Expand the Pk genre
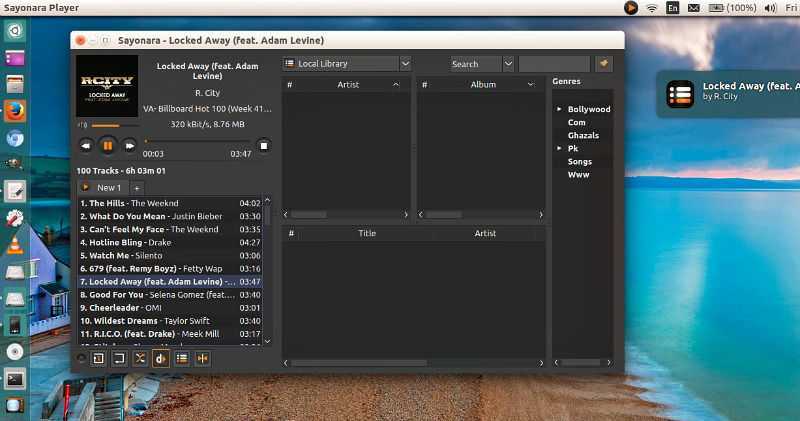 coord(559,148)
